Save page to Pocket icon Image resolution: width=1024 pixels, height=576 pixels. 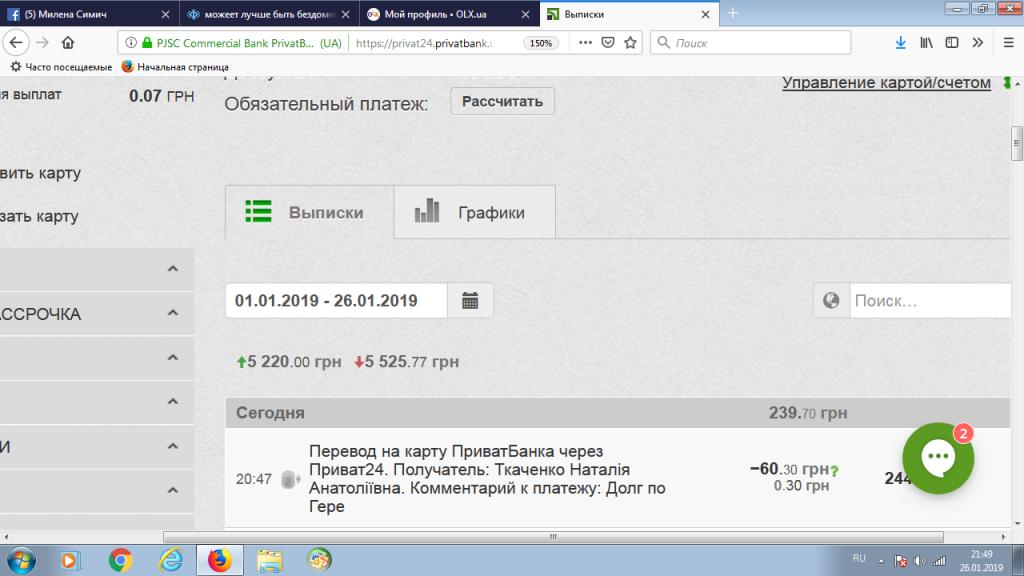click(x=608, y=42)
